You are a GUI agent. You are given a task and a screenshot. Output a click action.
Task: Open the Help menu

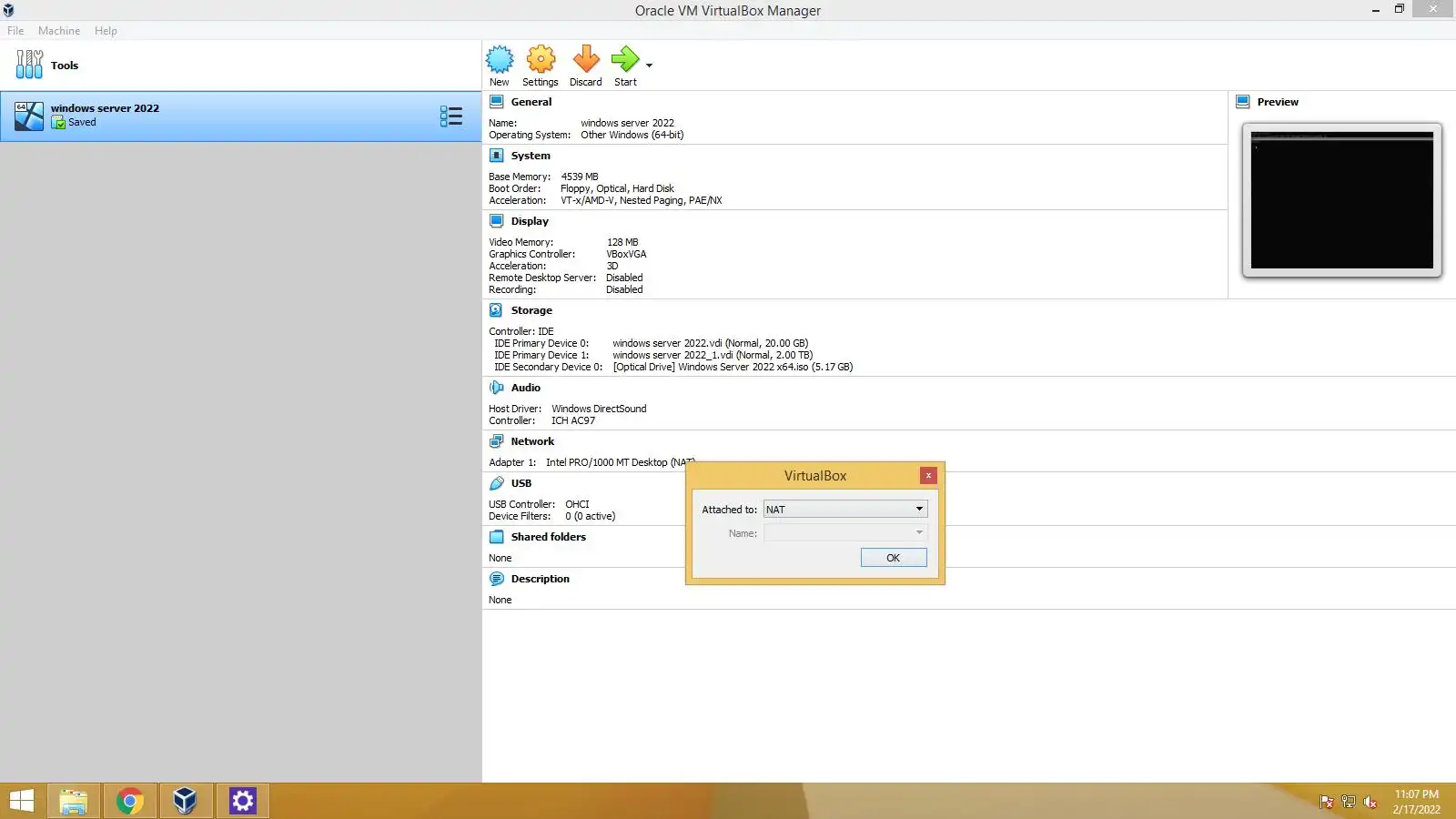pyautogui.click(x=106, y=31)
